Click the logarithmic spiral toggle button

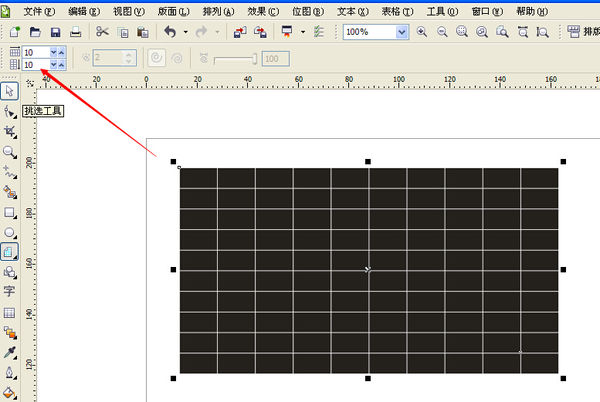pyautogui.click(x=177, y=58)
